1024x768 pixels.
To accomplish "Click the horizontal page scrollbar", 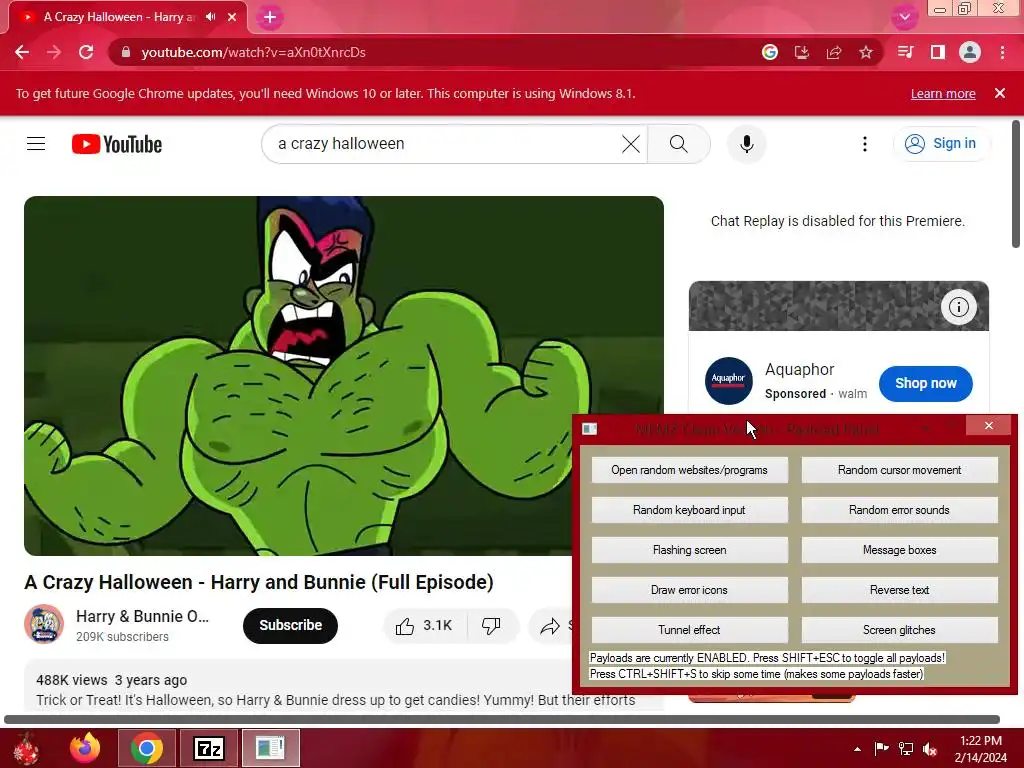I will [502, 720].
